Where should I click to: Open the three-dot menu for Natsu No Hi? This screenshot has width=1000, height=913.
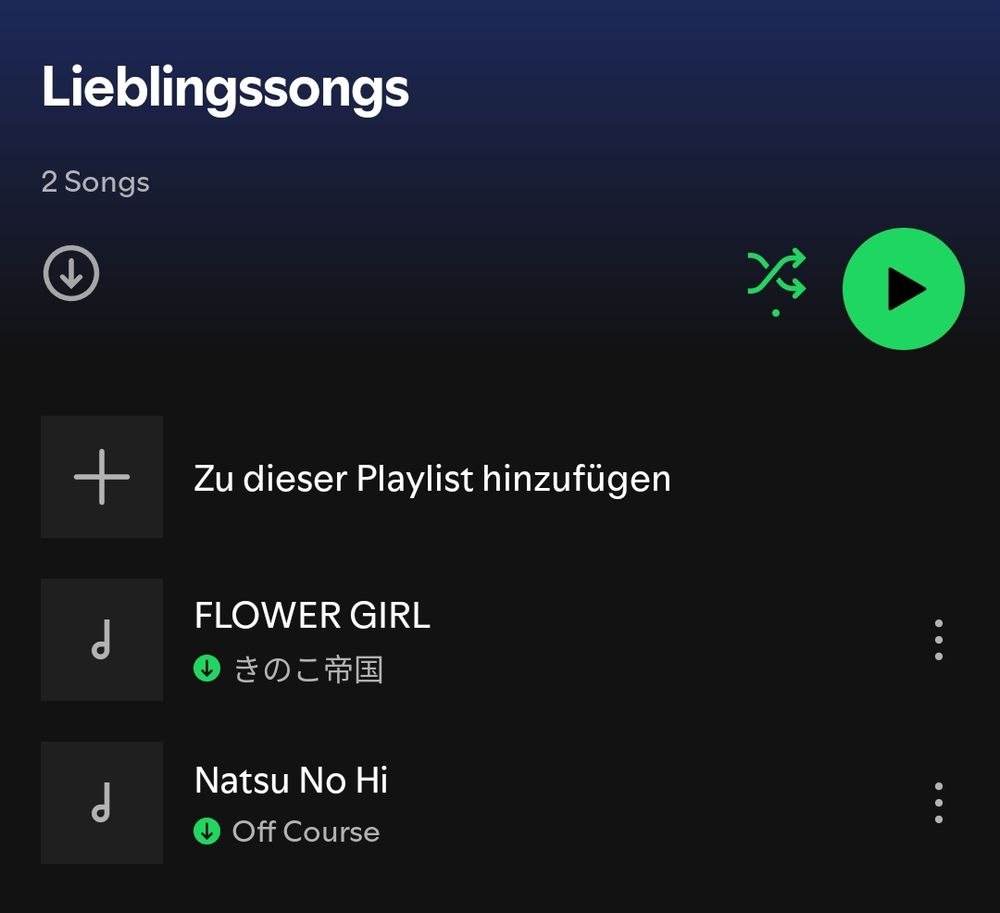[x=939, y=803]
